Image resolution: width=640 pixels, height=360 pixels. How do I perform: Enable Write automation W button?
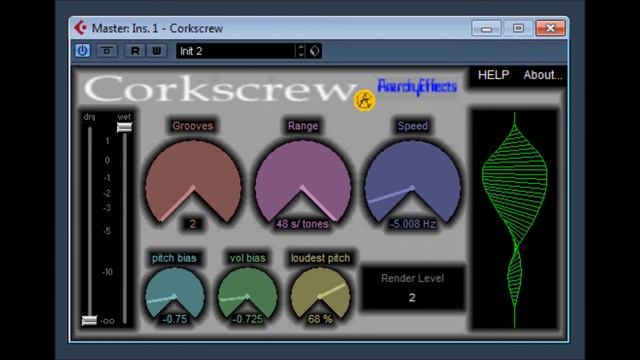(156, 51)
